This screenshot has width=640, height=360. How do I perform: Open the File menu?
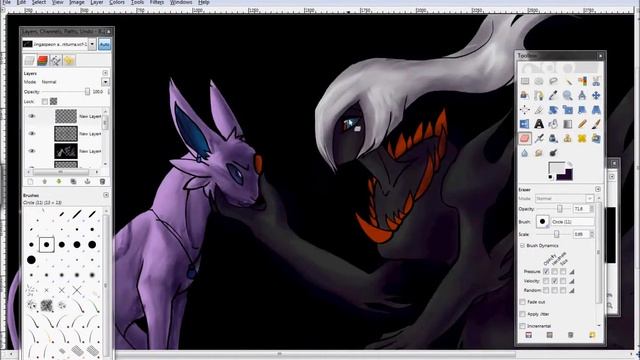point(6,2)
